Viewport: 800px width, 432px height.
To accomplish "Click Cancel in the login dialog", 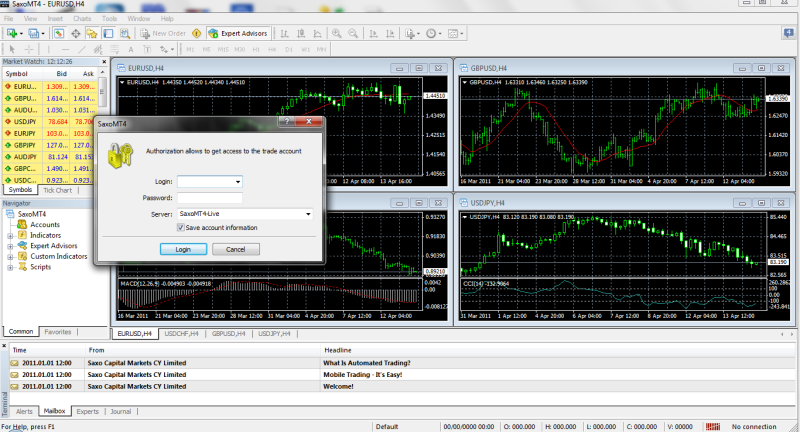I will pos(236,249).
